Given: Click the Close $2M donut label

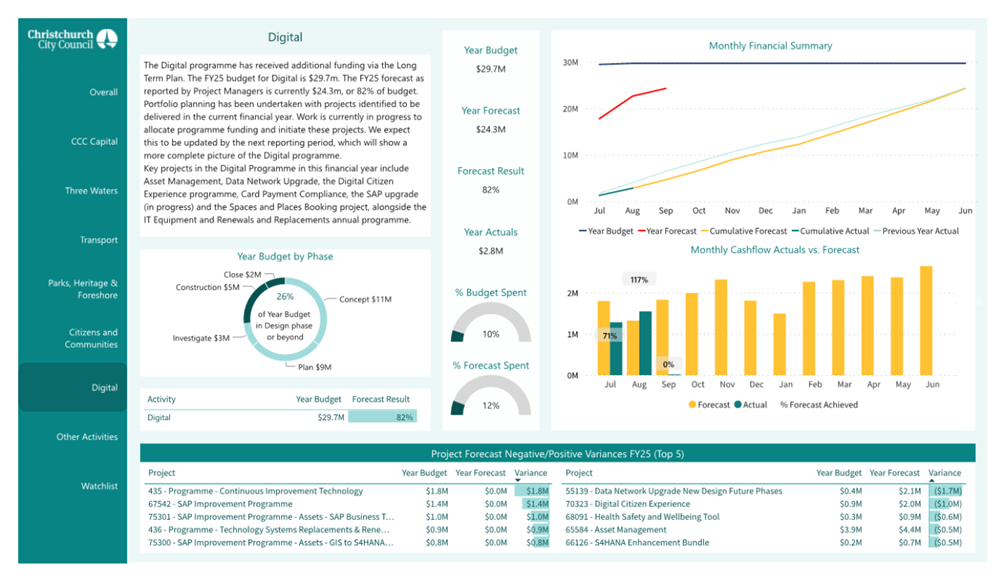Looking at the screenshot, I should [242, 274].
